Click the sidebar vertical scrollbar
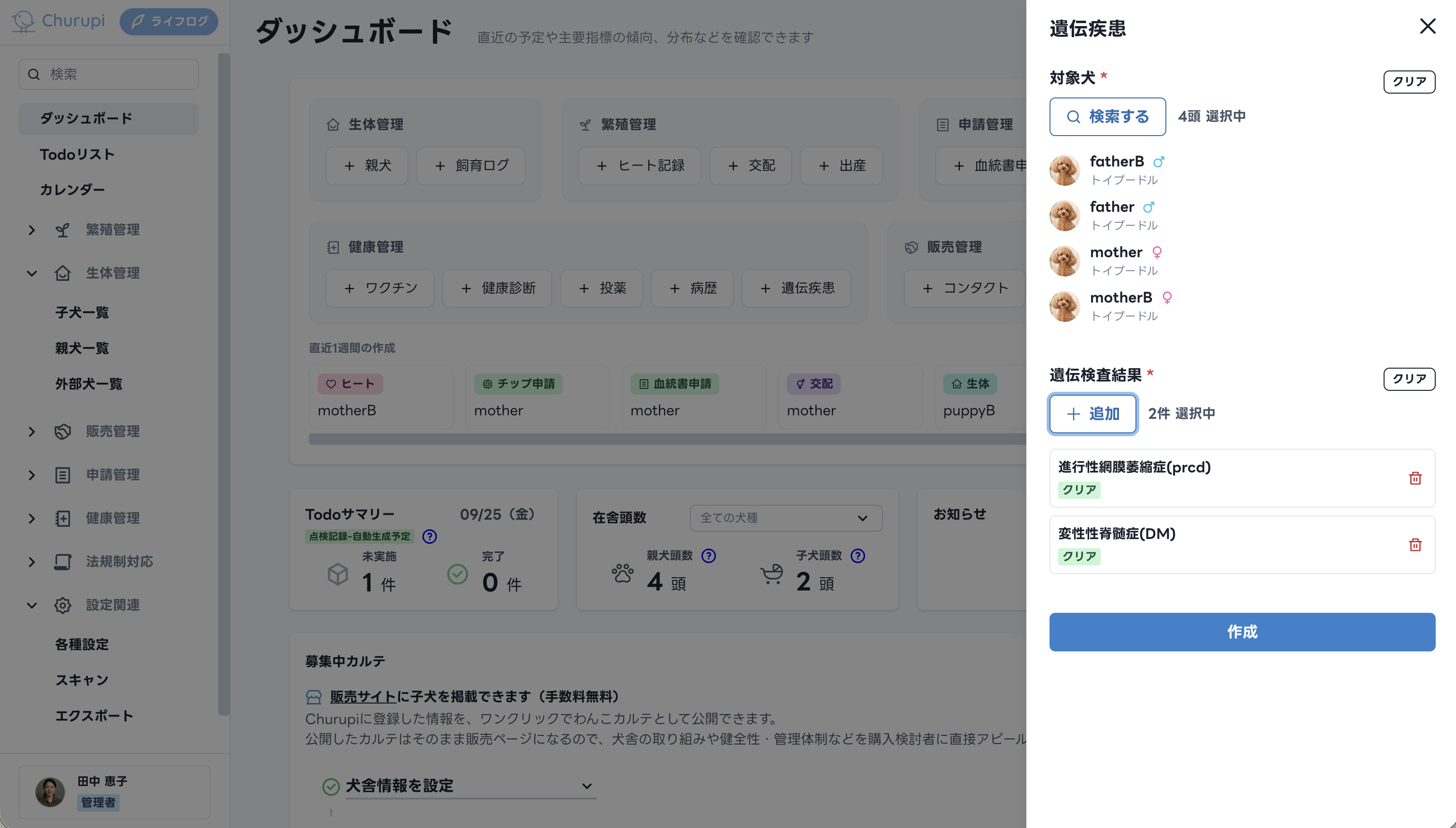This screenshot has width=1456, height=828. click(224, 384)
